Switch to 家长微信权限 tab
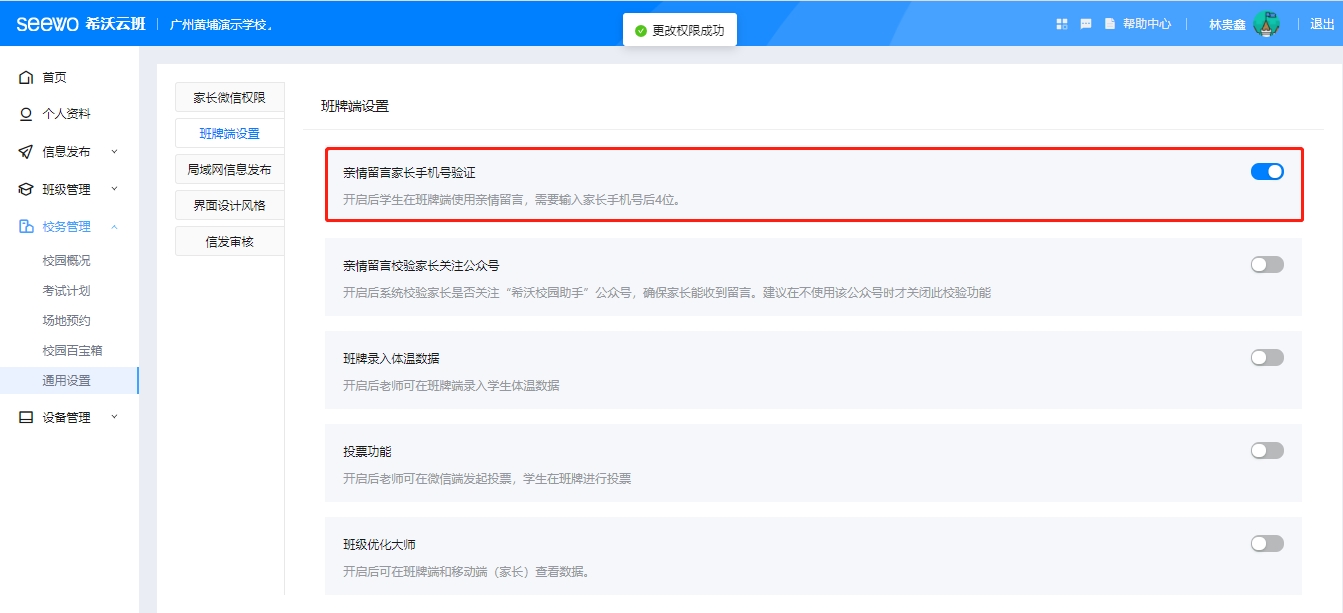The height and width of the screenshot is (613, 1343). point(230,97)
